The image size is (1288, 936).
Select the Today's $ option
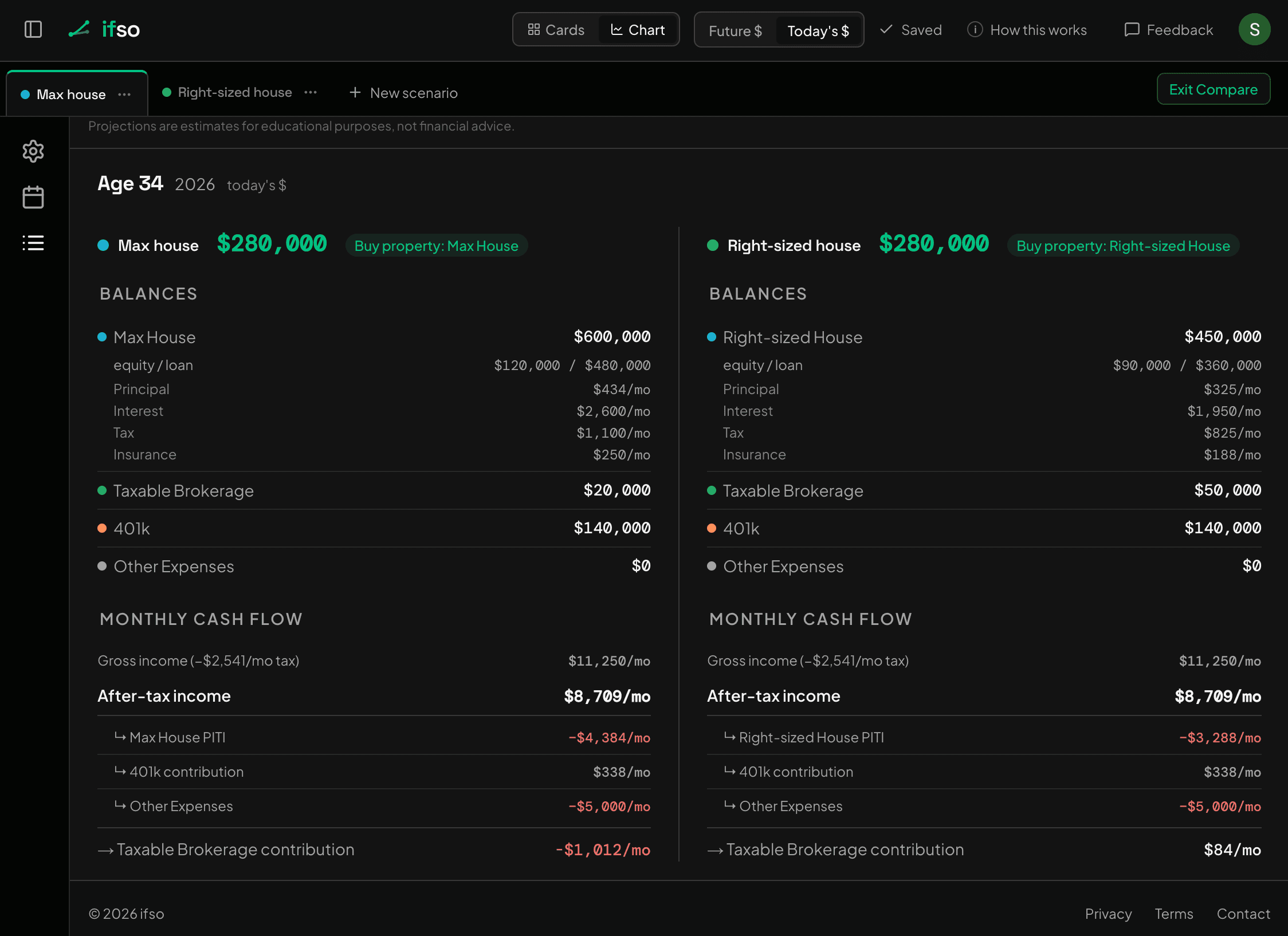tap(818, 31)
